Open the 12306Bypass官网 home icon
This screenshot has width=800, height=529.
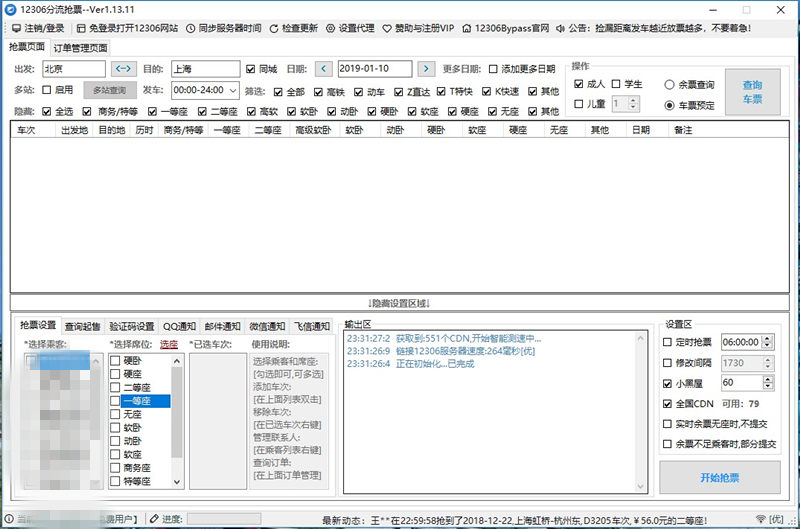[x=467, y=28]
